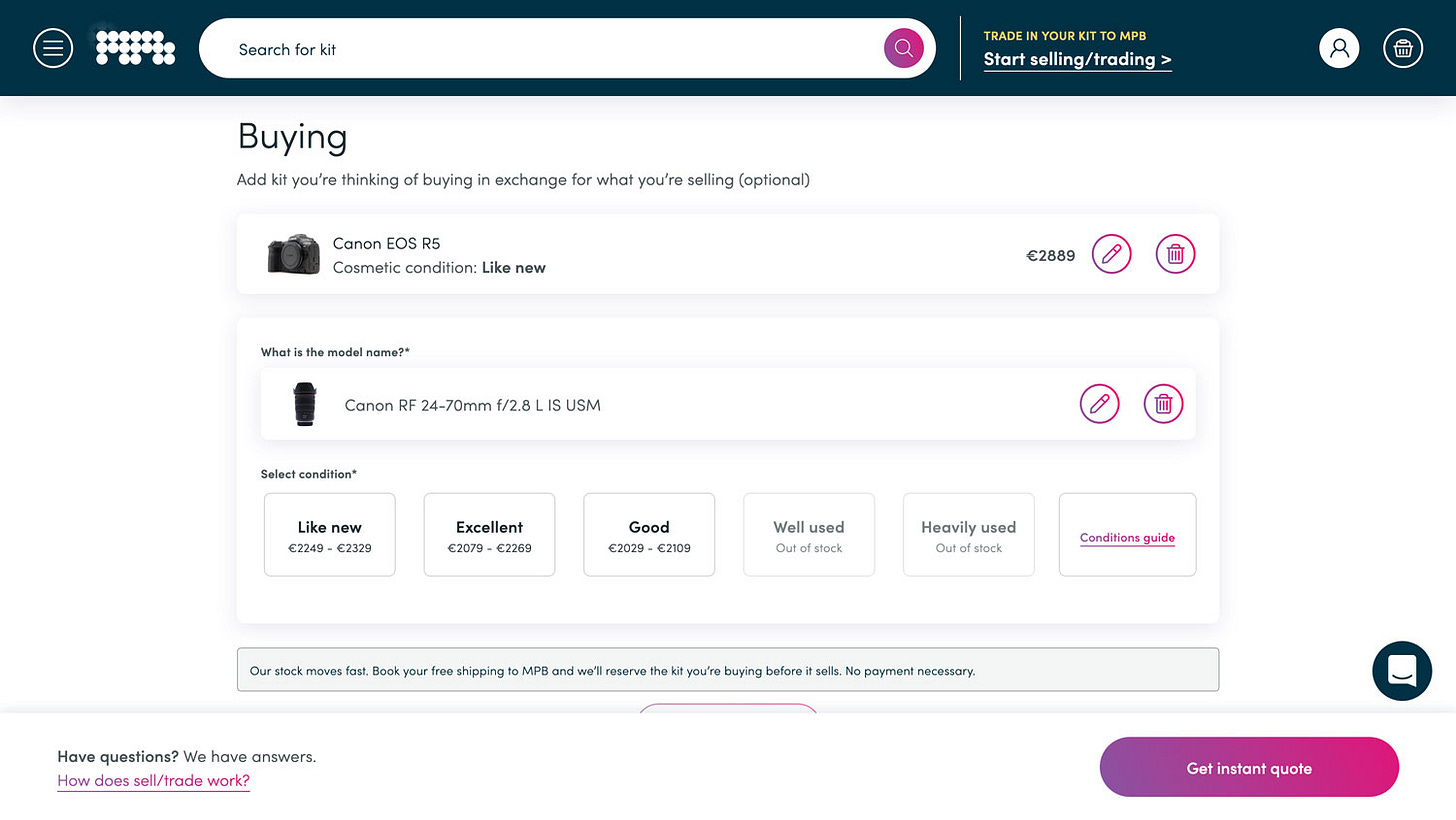Click the magenta search magnifier button
Image resolution: width=1456 pixels, height=820 pixels.
[x=903, y=48]
